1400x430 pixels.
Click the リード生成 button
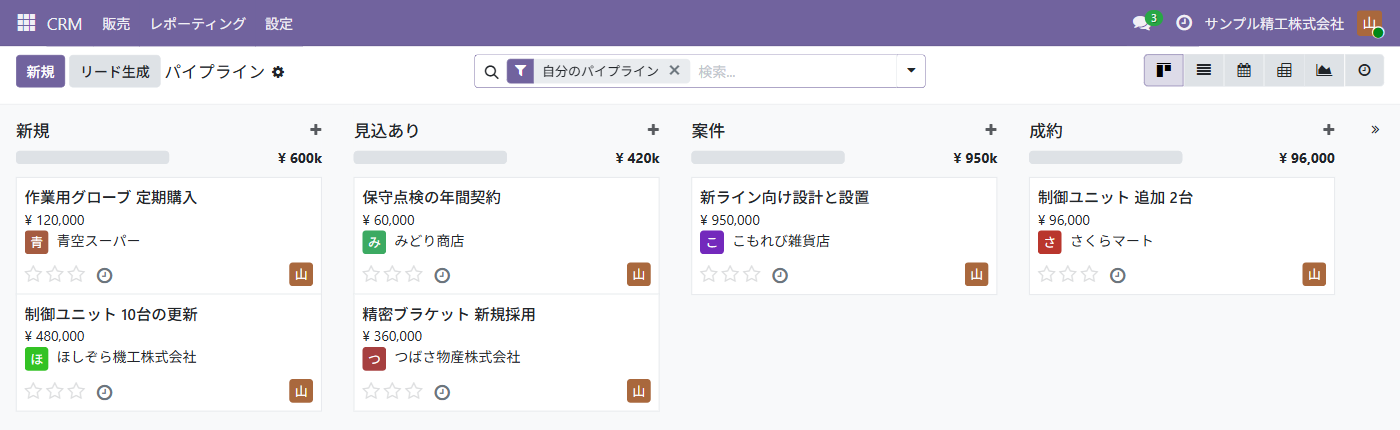[x=115, y=72]
